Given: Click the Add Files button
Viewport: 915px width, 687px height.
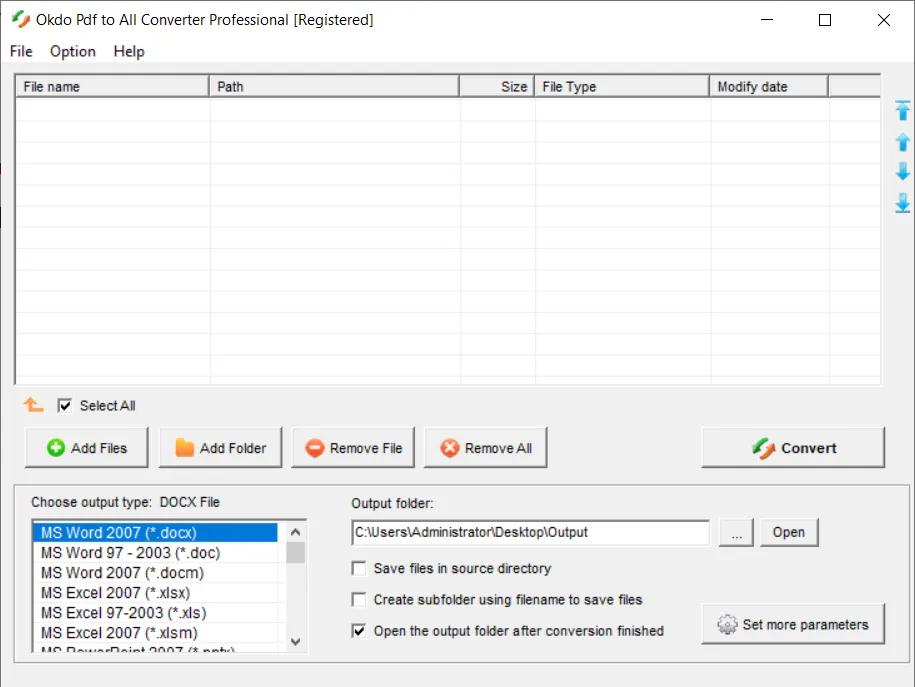Looking at the screenshot, I should pyautogui.click(x=86, y=448).
